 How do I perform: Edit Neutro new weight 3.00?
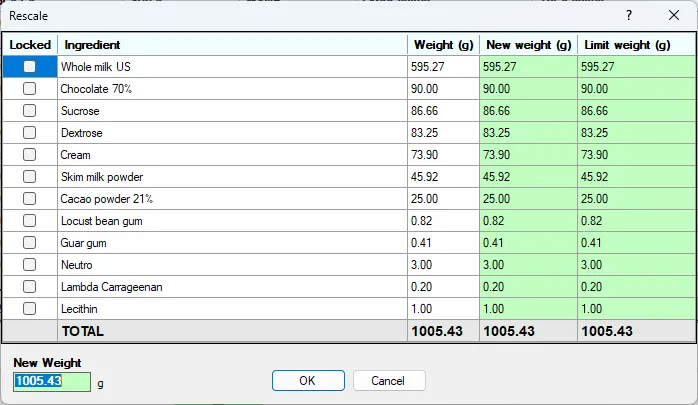(528, 265)
